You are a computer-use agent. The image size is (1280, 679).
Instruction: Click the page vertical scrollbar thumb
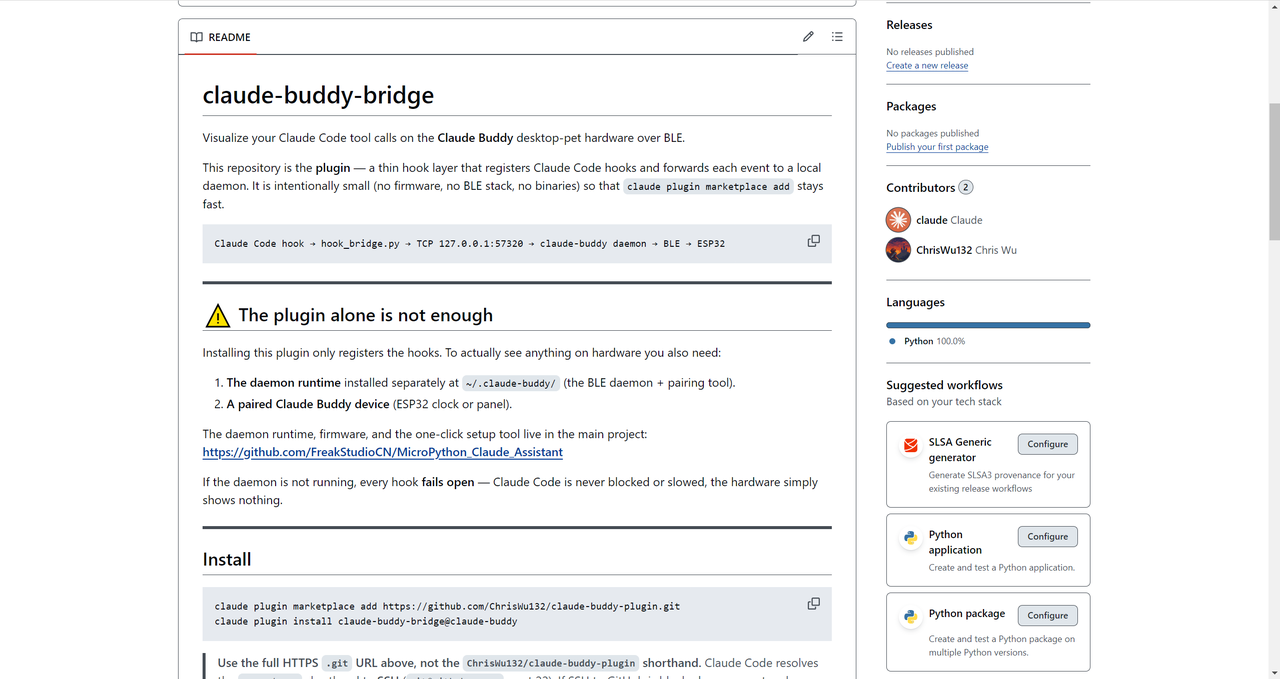click(x=1273, y=170)
